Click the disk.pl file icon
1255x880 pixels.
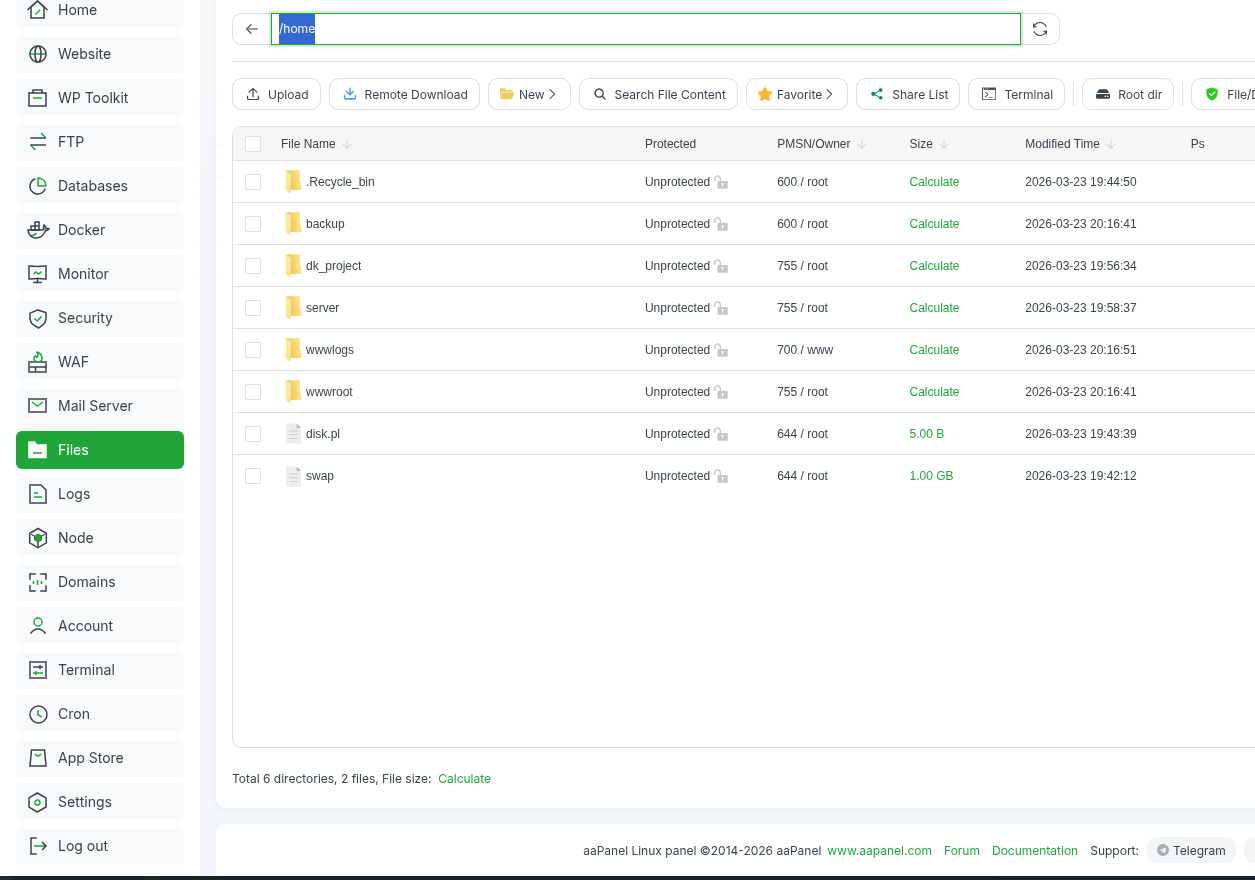click(x=293, y=434)
